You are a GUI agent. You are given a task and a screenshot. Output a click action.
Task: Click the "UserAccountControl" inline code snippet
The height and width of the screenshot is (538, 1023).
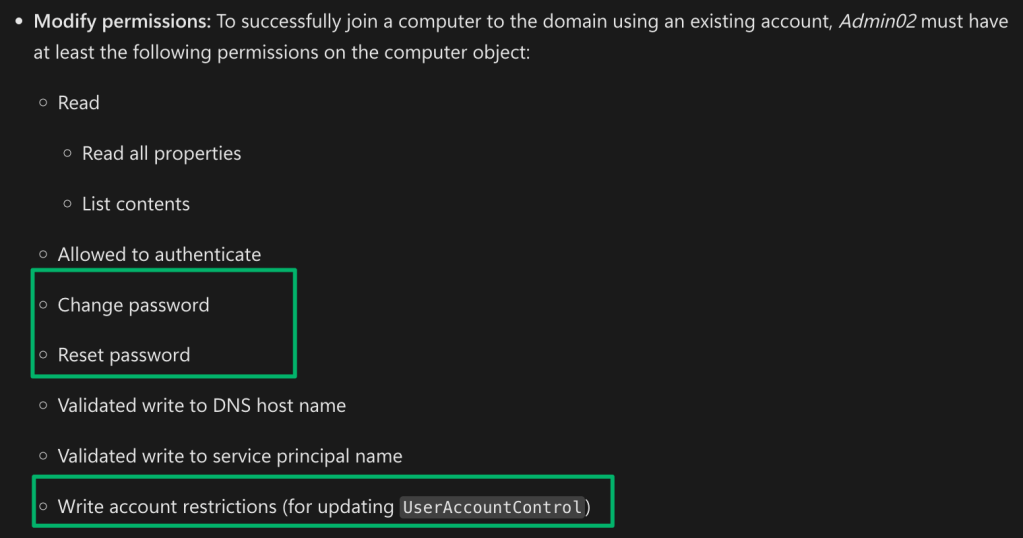[492, 508]
